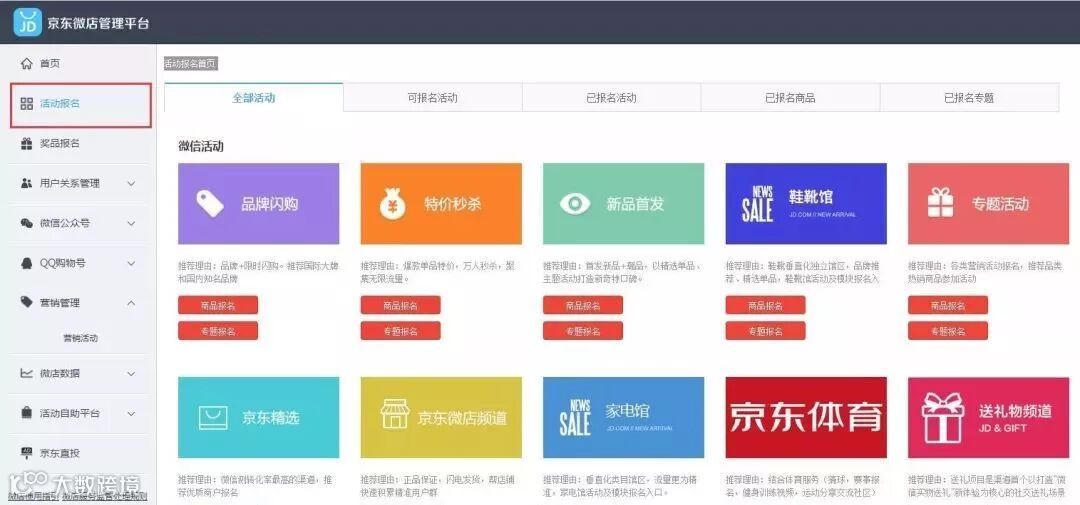This screenshot has width=1080, height=505.
Task: Click the bag icon beside 活动自助平台
Action: click(27, 413)
